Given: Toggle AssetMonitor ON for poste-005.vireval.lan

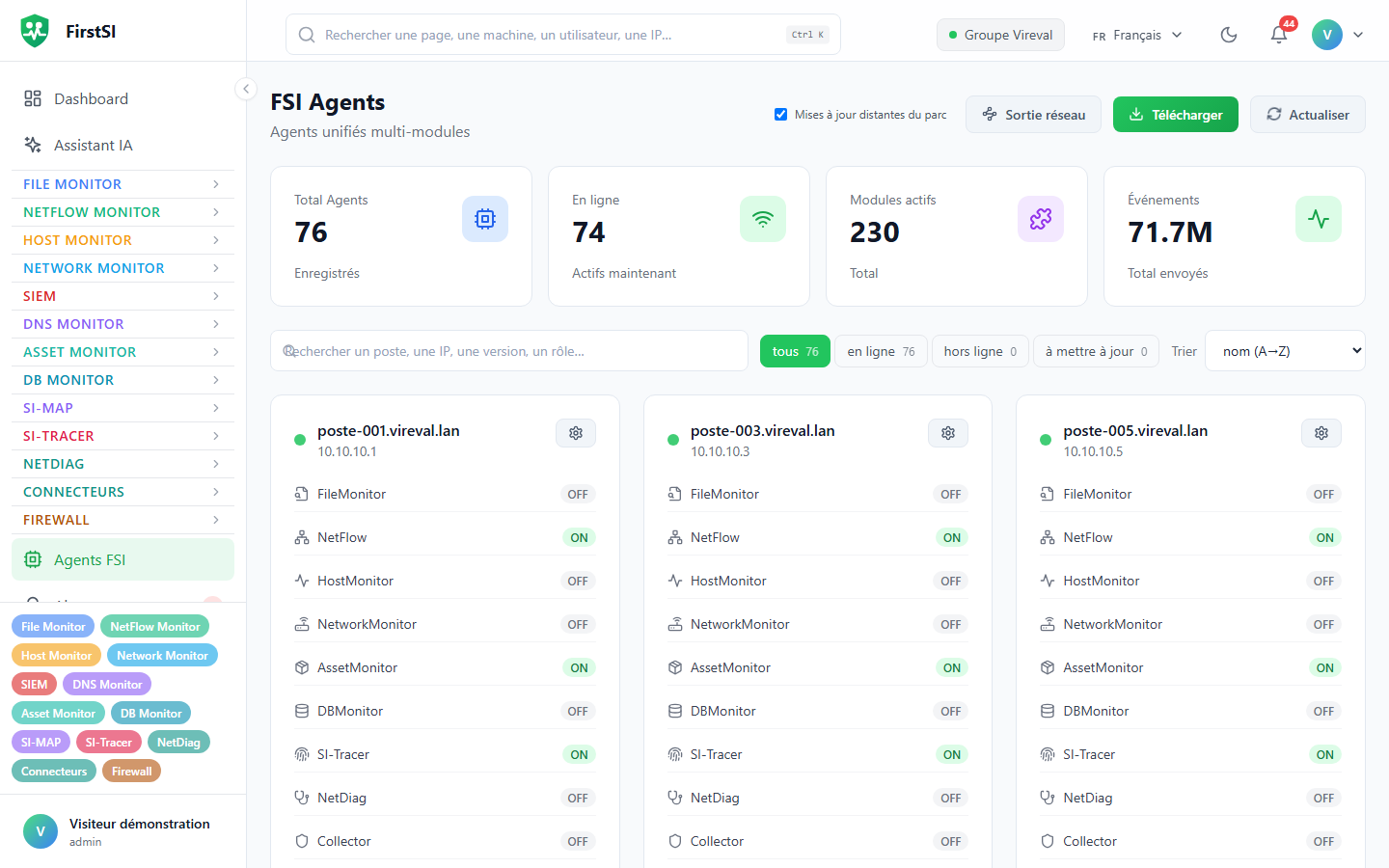Looking at the screenshot, I should 1325,667.
